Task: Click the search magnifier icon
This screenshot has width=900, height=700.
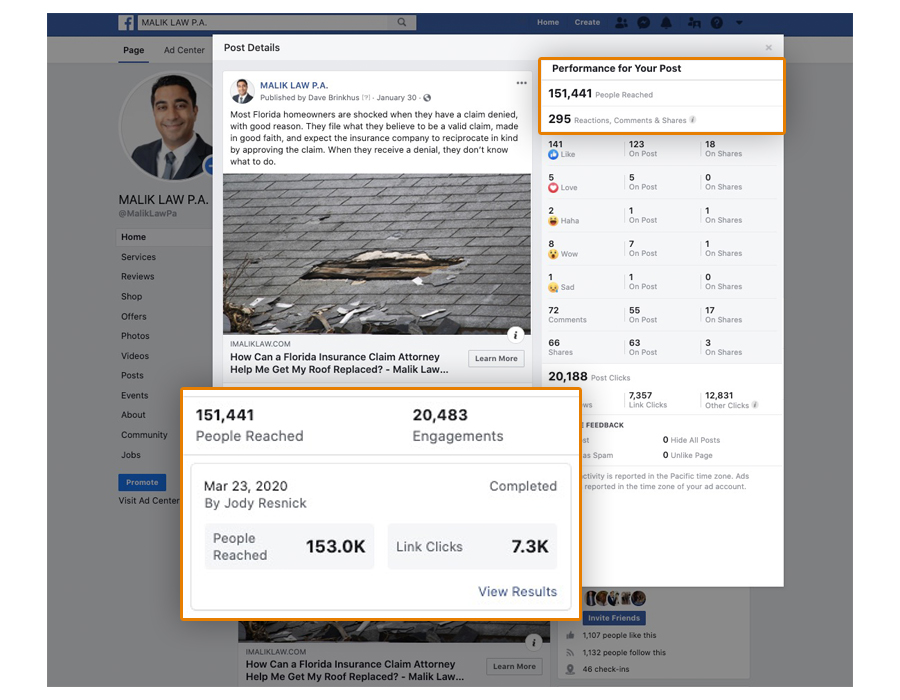Action: [402, 22]
